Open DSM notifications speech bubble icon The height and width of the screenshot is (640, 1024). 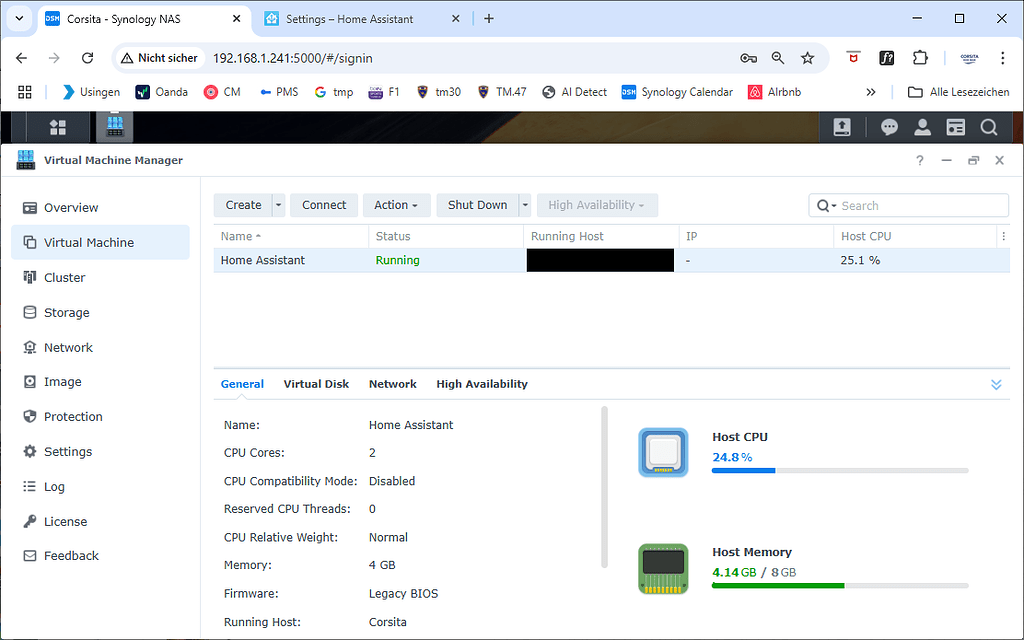pos(889,127)
